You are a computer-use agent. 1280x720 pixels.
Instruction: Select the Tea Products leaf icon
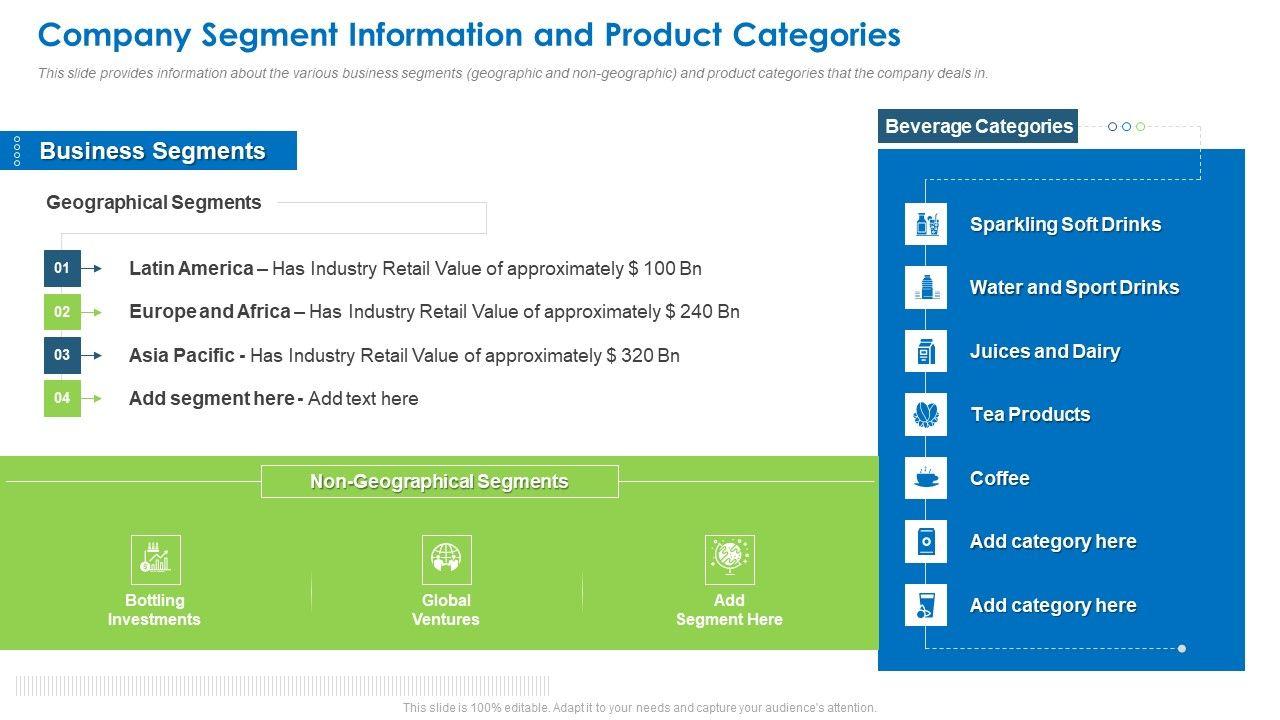(925, 414)
